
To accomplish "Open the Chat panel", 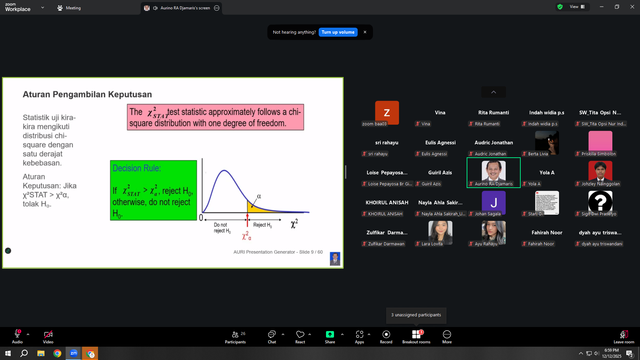I will pos(272,337).
